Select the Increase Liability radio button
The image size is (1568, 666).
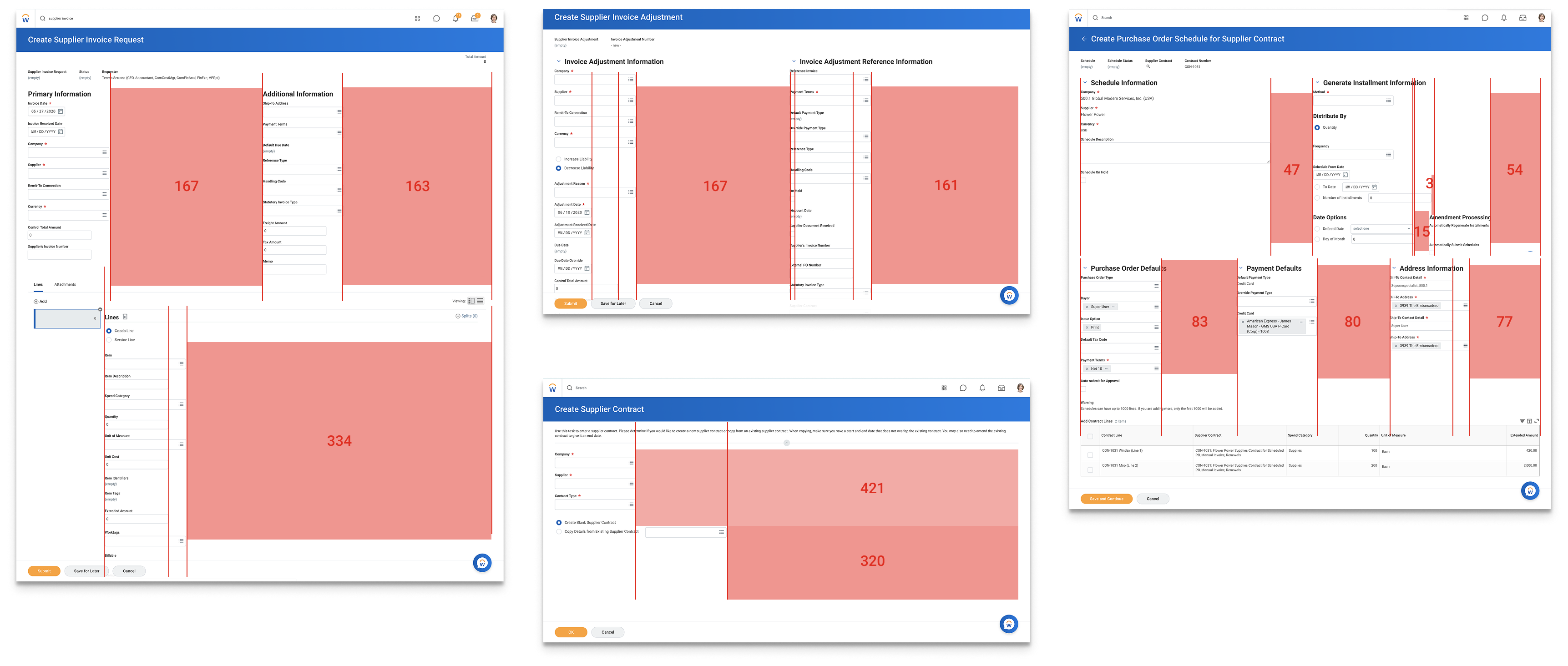(559, 159)
